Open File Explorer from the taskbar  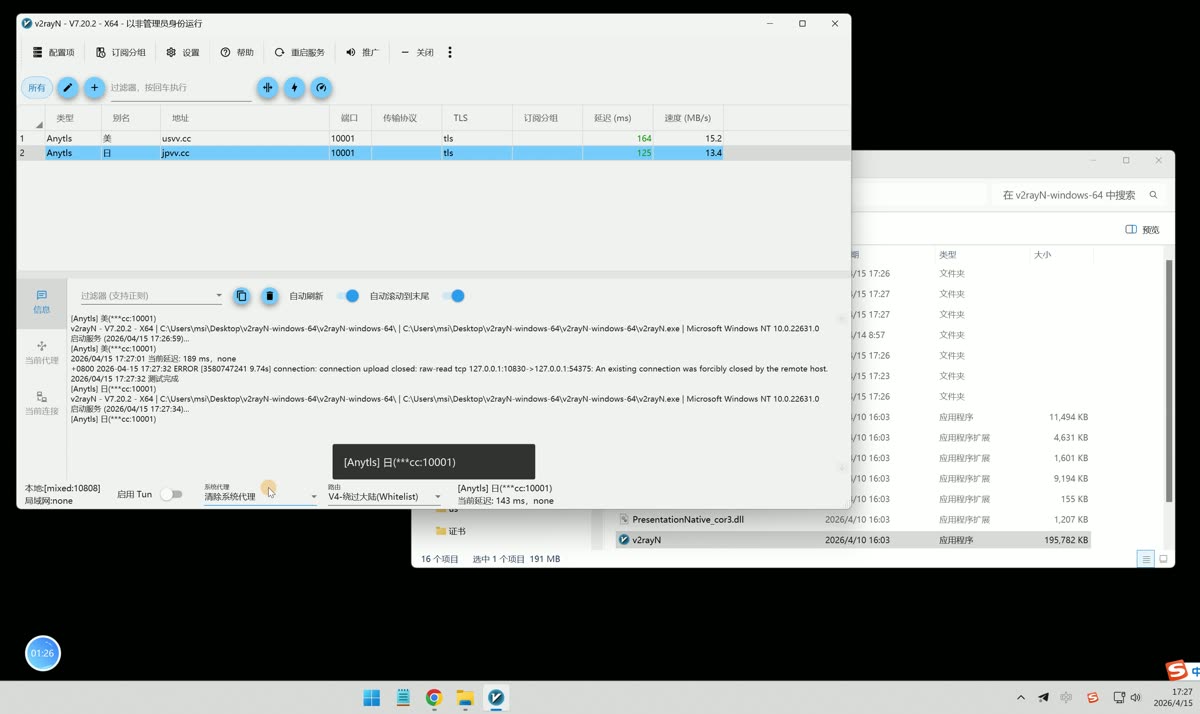pos(465,698)
